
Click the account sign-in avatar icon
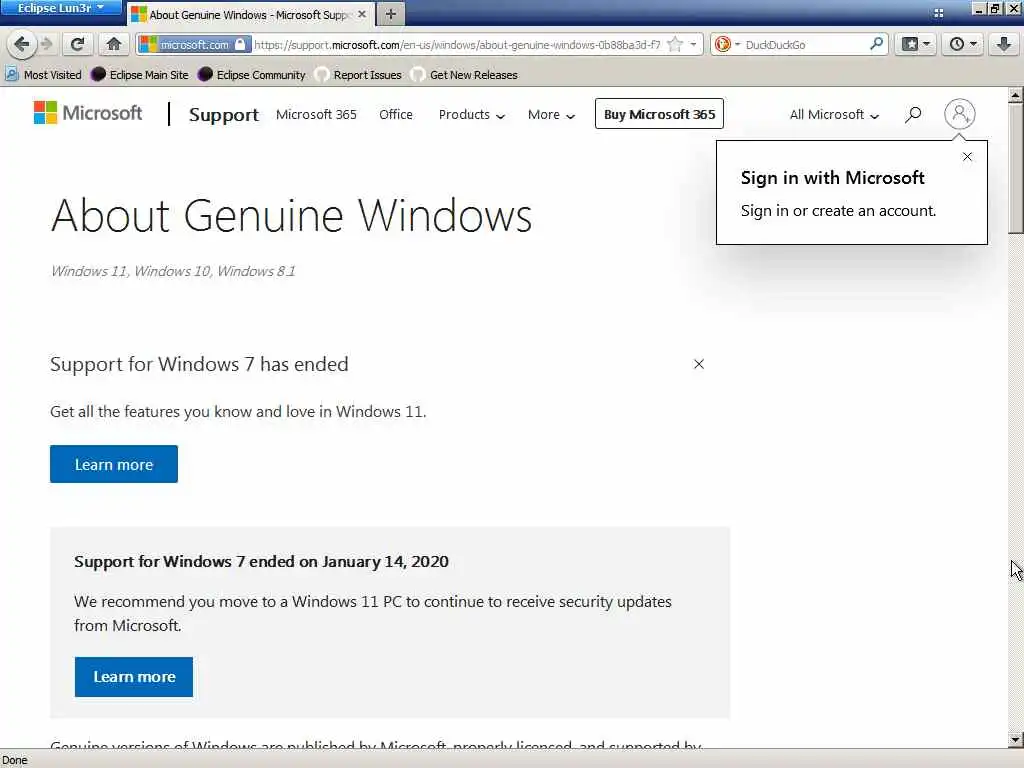click(x=959, y=114)
